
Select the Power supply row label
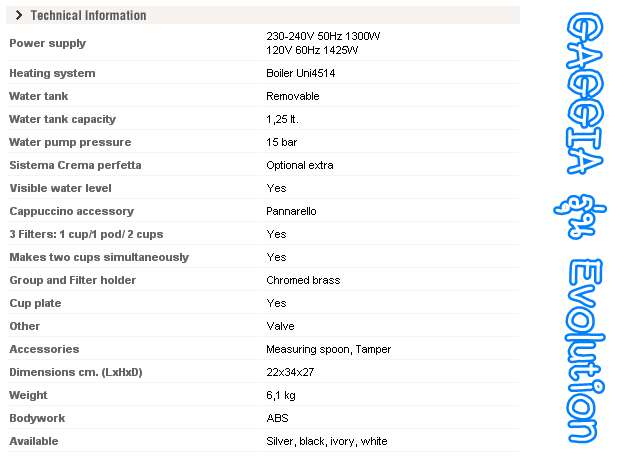coord(47,43)
